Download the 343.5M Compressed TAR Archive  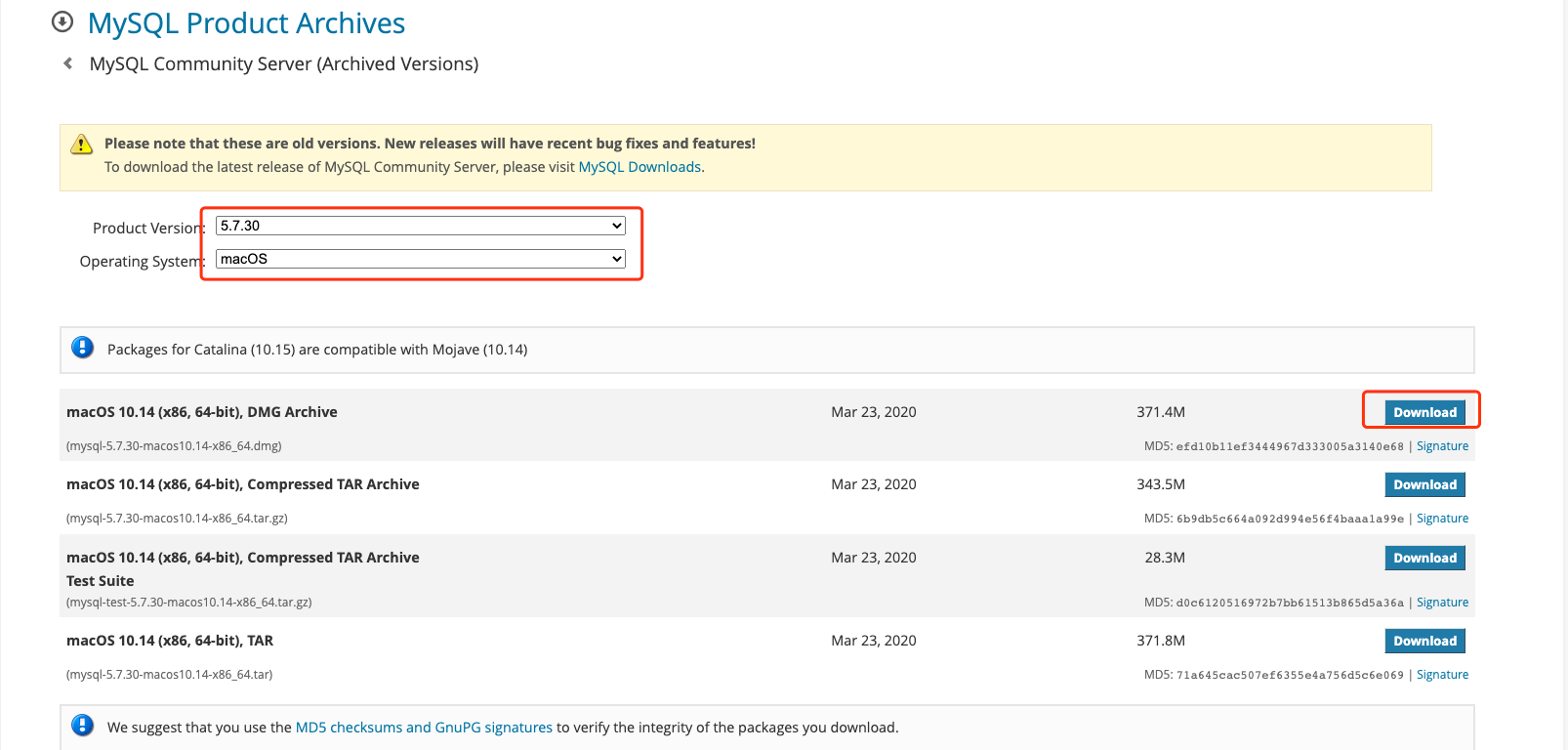point(1424,484)
